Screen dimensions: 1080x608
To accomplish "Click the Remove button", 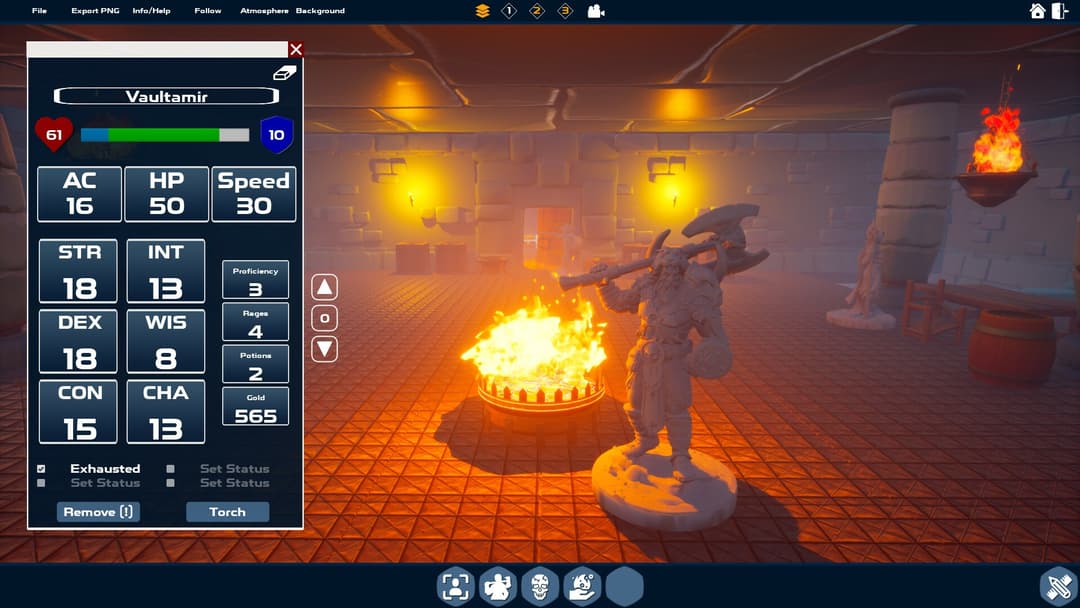I will point(97,511).
